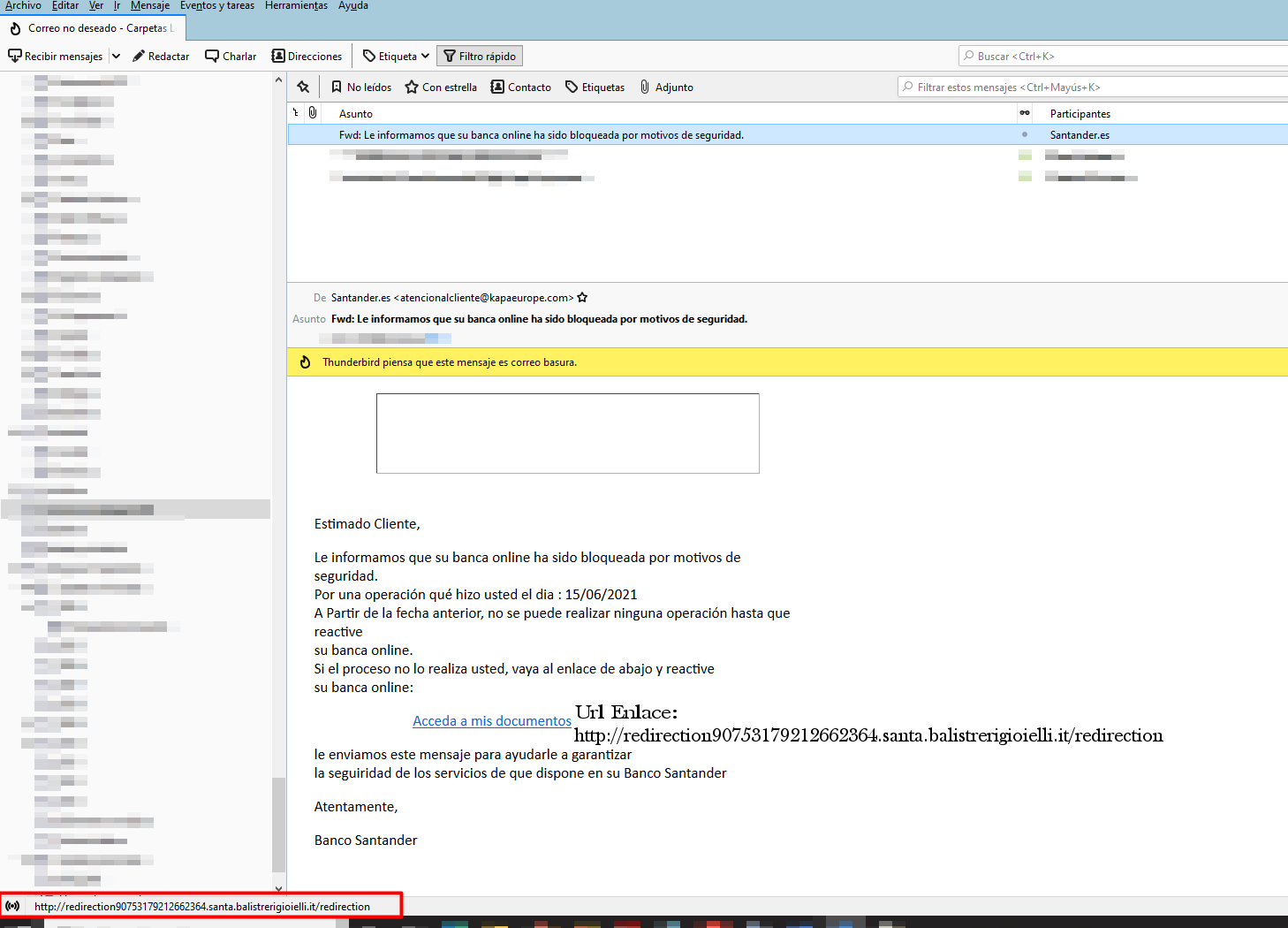This screenshot has width=1288, height=928.
Task: Open the Herramientas menu
Action: click(296, 5)
